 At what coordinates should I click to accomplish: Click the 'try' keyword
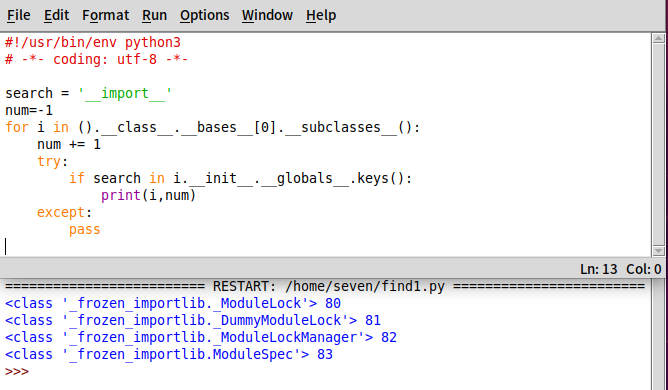click(x=49, y=162)
